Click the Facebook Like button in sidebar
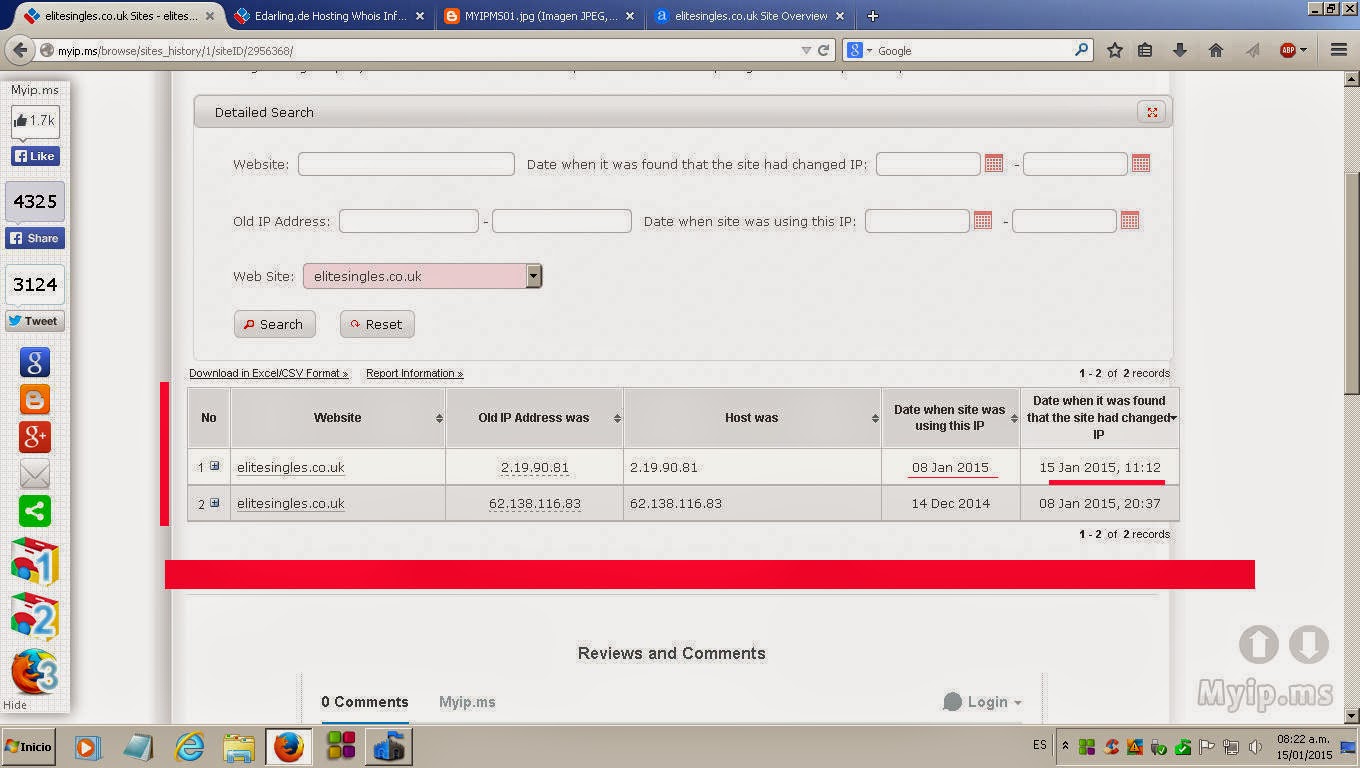The width and height of the screenshot is (1360, 768). [x=35, y=156]
